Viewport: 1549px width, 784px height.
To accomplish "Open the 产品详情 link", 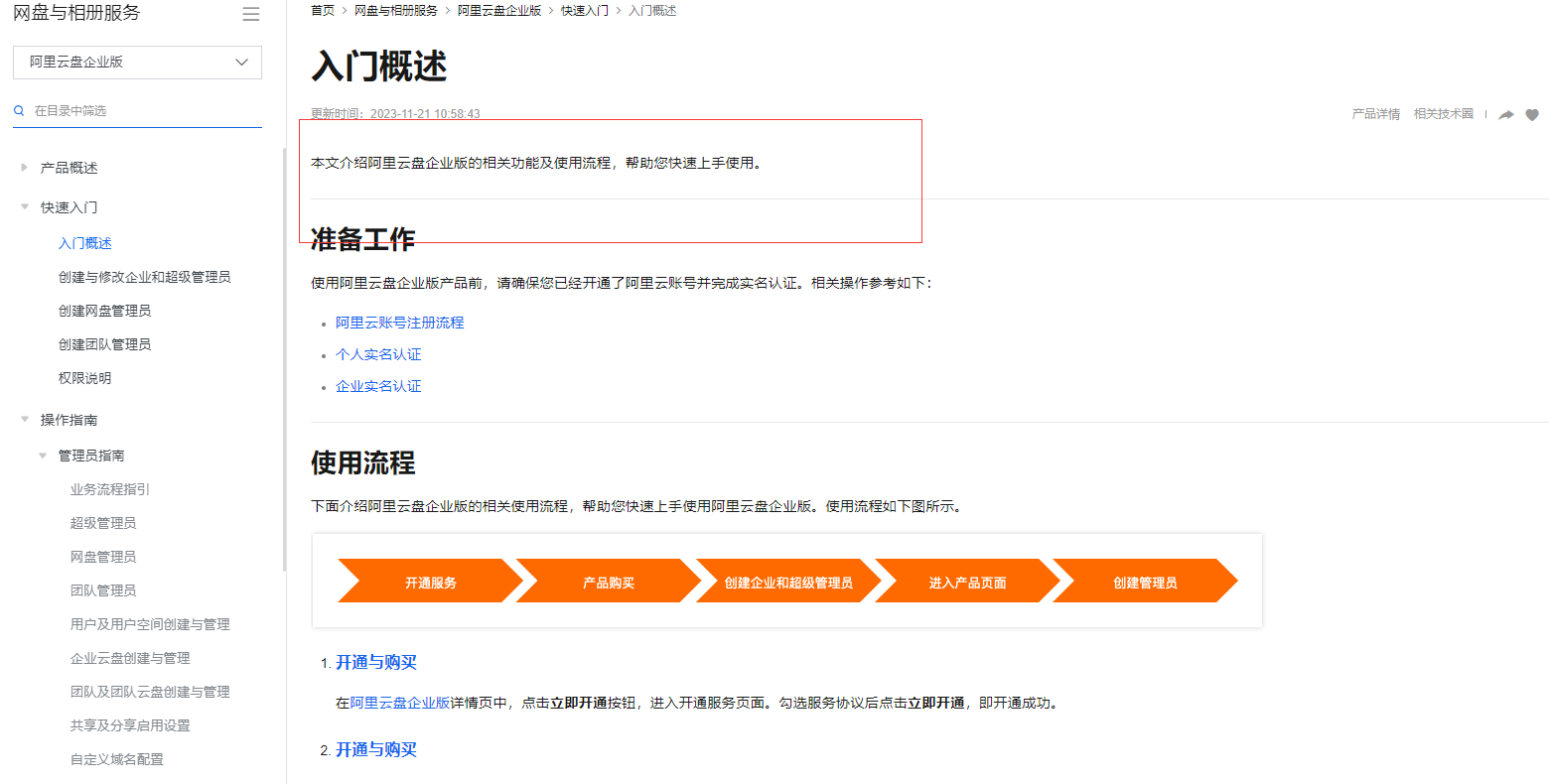I will coord(1376,114).
